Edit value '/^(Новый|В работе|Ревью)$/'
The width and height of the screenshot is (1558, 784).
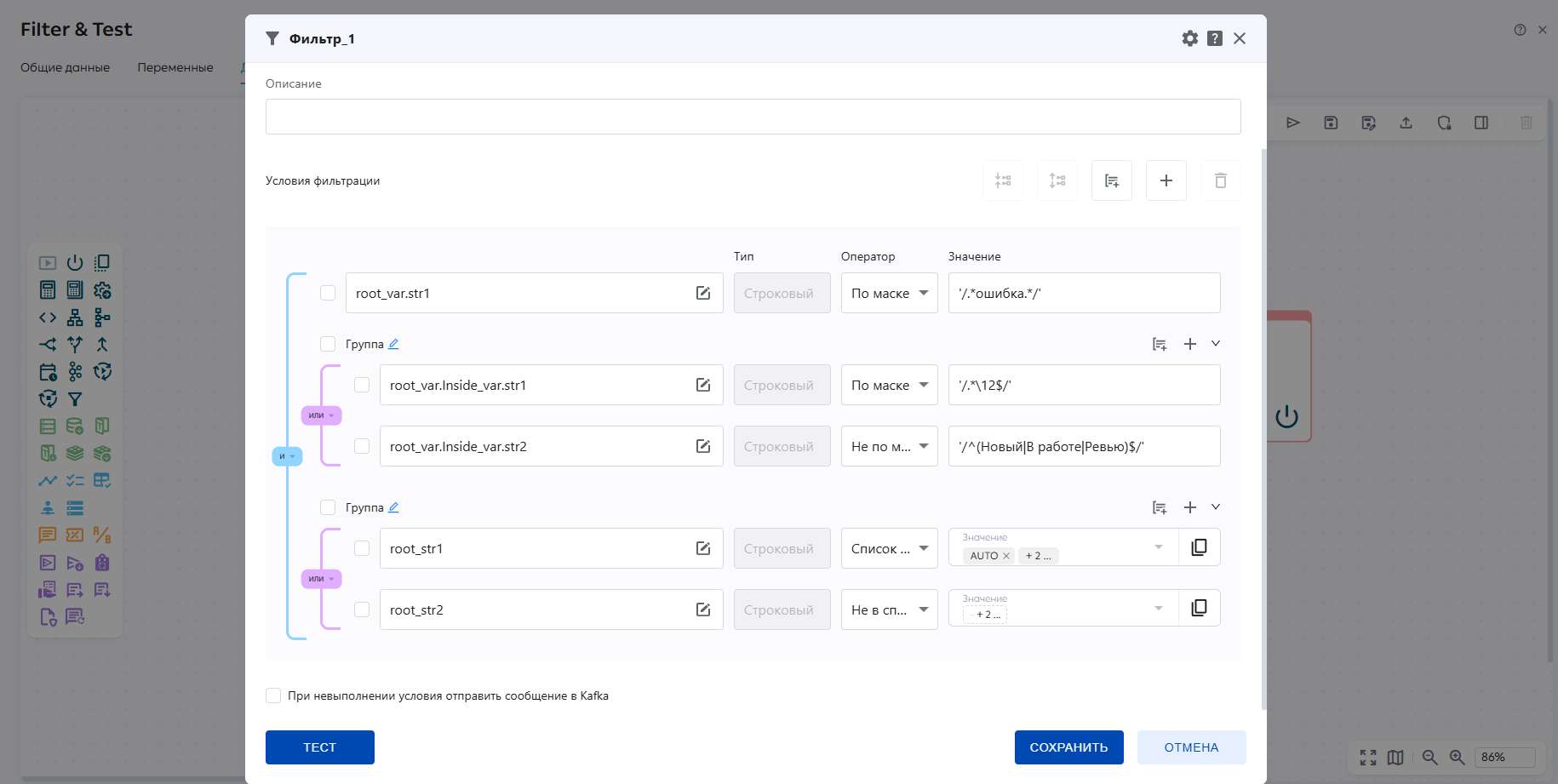(x=1085, y=446)
